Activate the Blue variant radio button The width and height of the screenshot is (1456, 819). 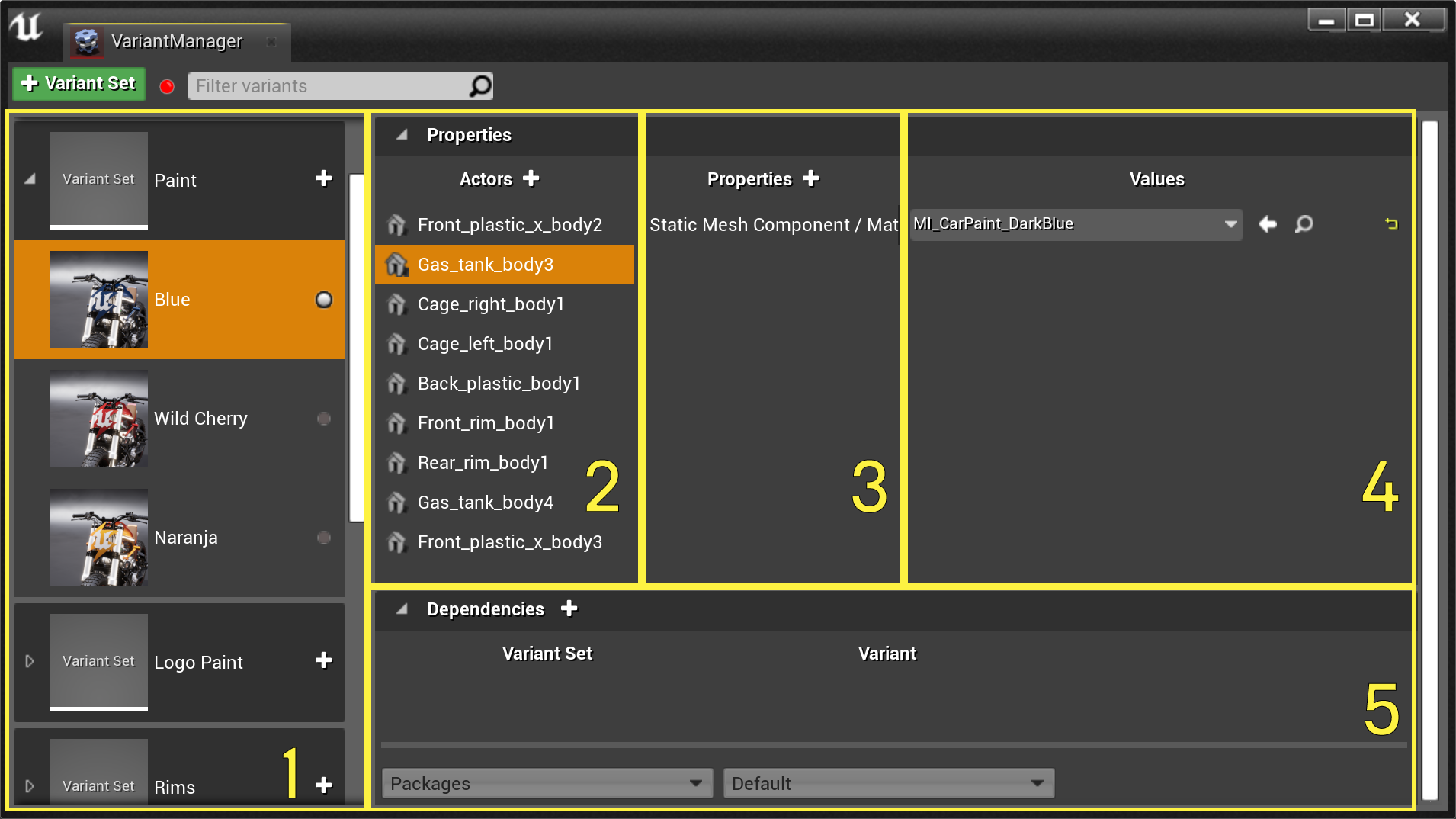[x=324, y=300]
